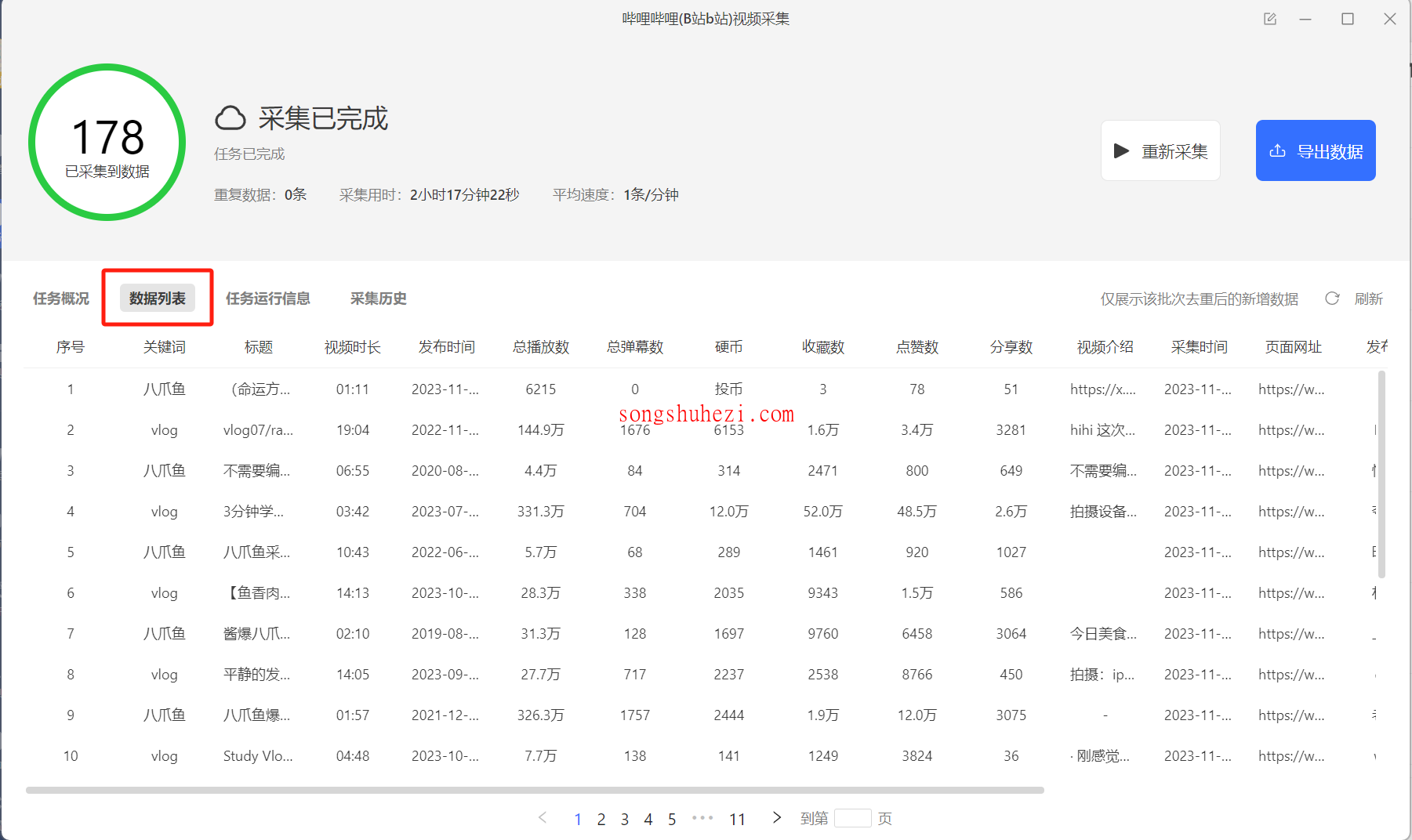Maximize the collection window
Viewport: 1412px width, 840px height.
point(1348,19)
